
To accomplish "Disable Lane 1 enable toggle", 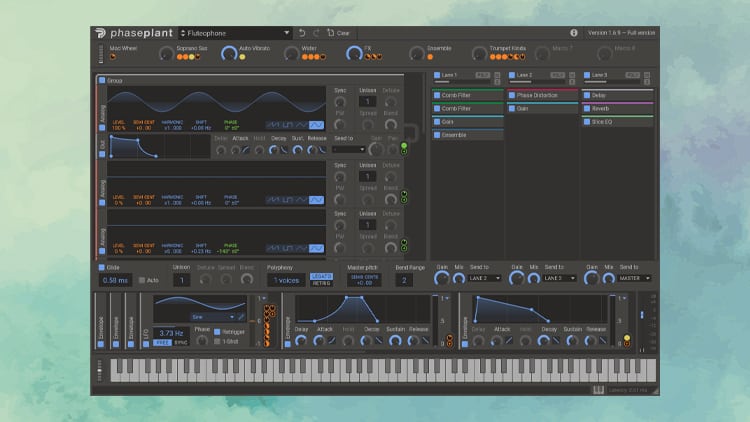I will point(437,75).
